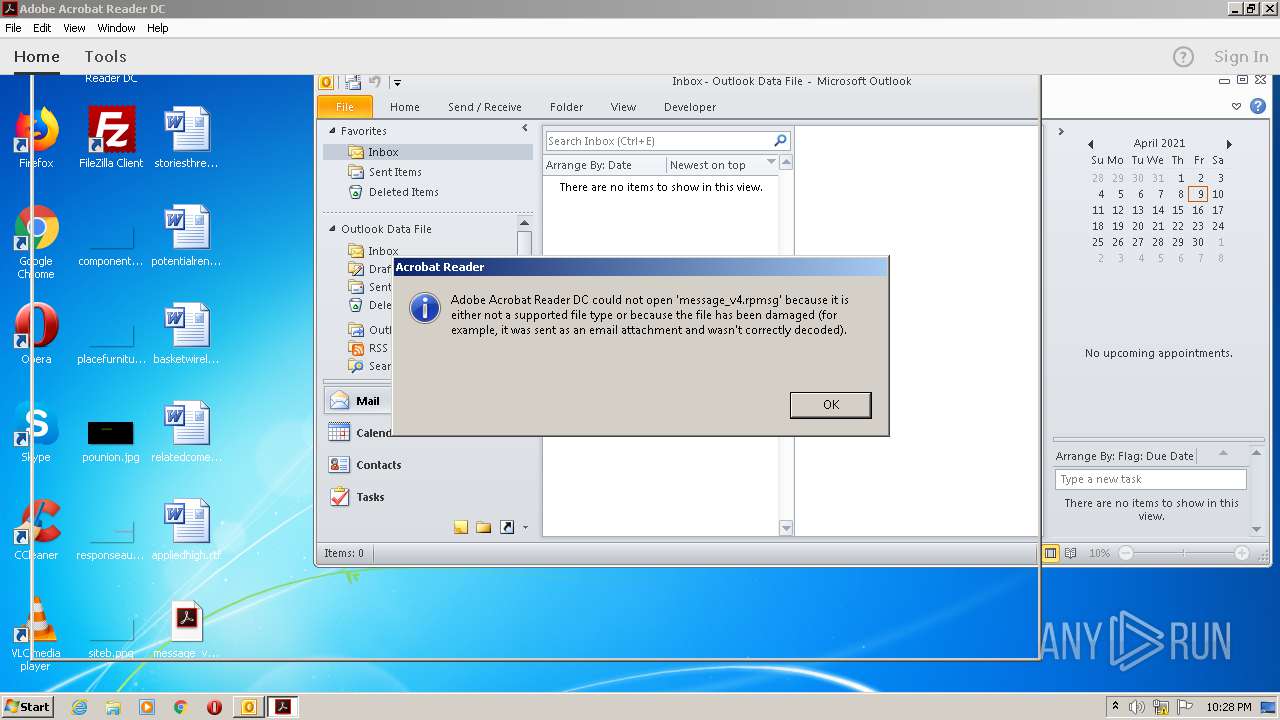The height and width of the screenshot is (720, 1280).
Task: Click Send/Receive All Folders quick access icon
Action: (x=354, y=82)
